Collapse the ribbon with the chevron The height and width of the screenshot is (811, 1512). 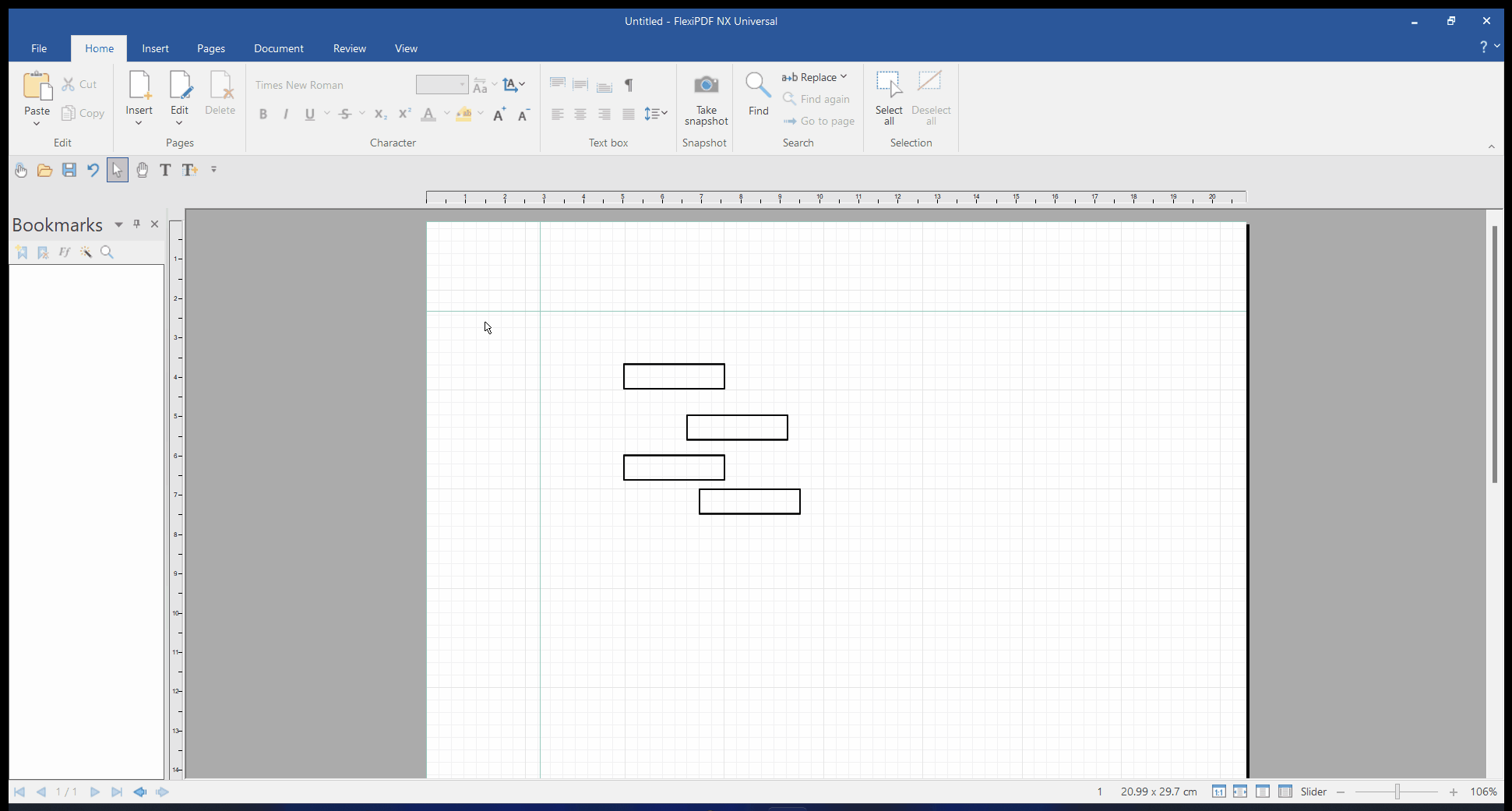1491,146
